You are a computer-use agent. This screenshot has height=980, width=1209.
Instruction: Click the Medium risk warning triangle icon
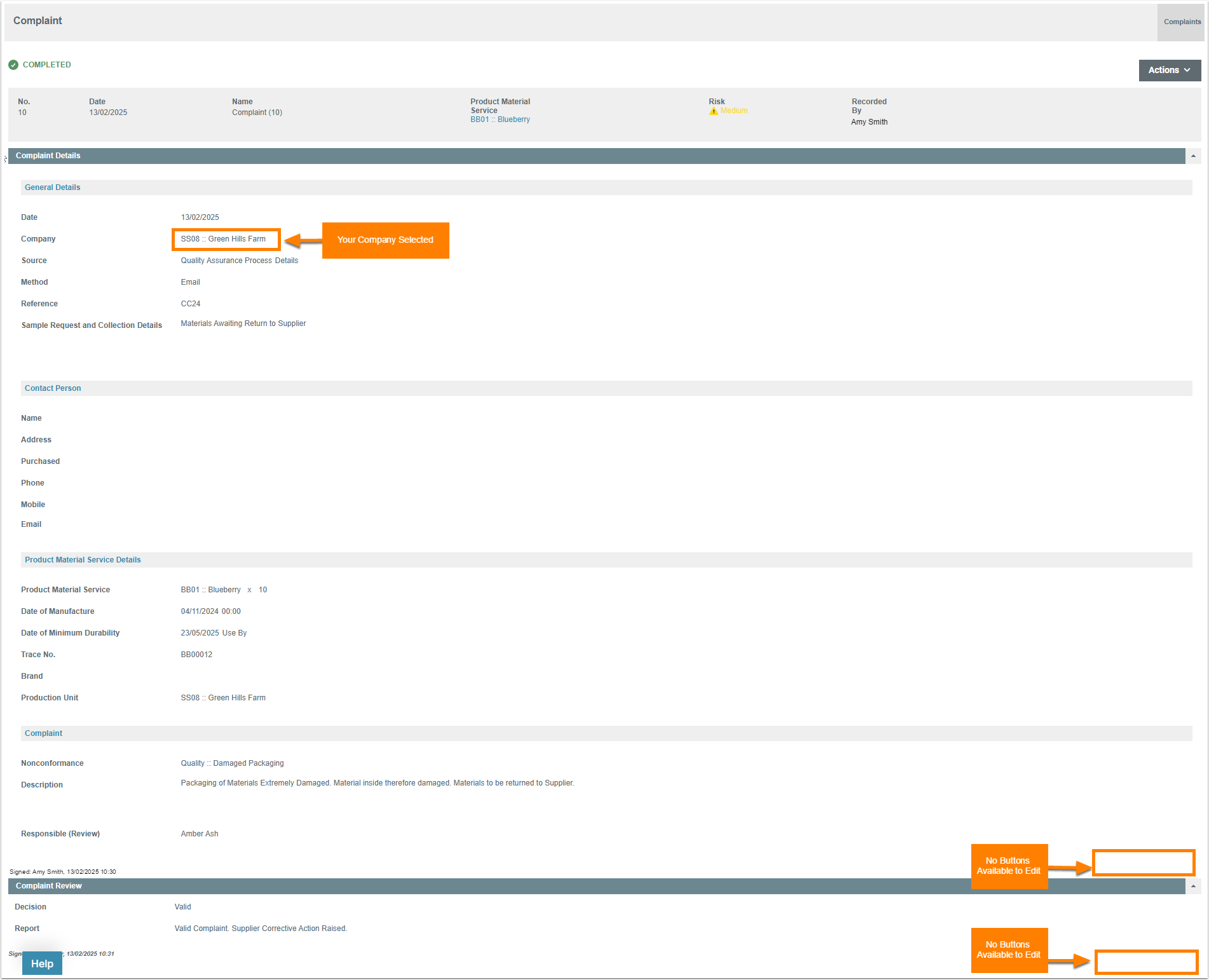point(714,111)
